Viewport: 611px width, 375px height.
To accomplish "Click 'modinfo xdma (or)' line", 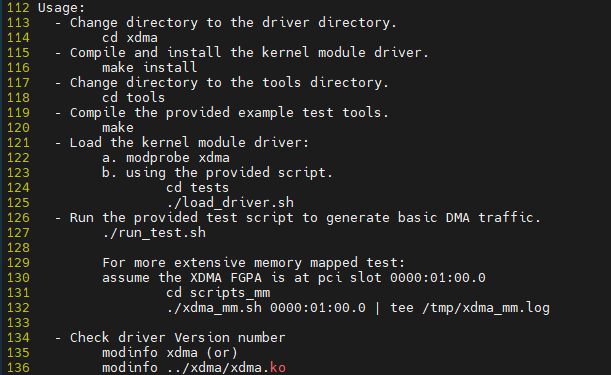I will pos(170,353).
